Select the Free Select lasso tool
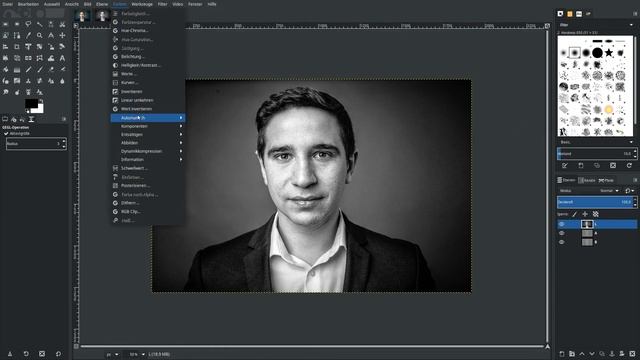Screen dimensions: 640x360 (x=28, y=24)
